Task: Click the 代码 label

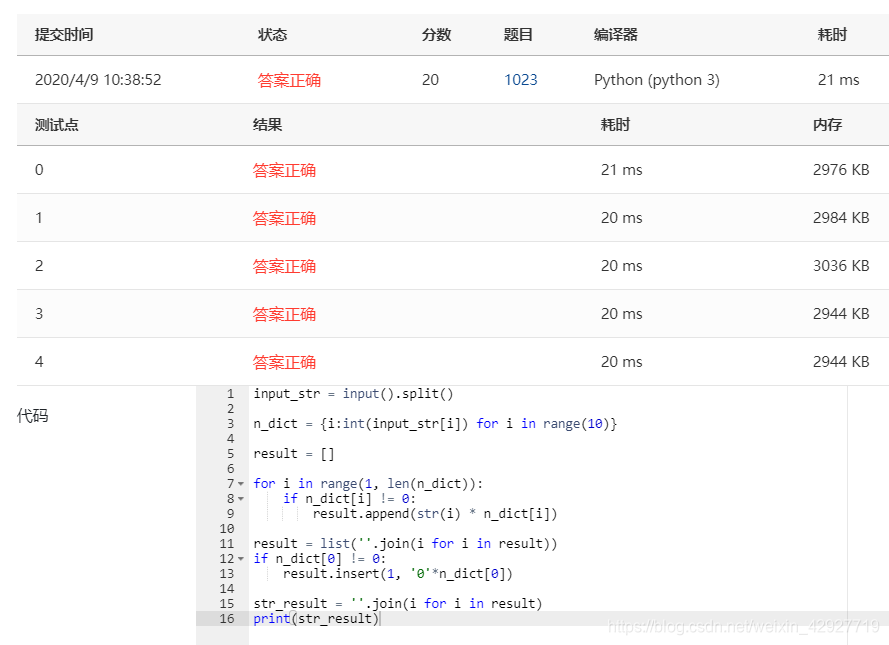Action: click(x=32, y=416)
